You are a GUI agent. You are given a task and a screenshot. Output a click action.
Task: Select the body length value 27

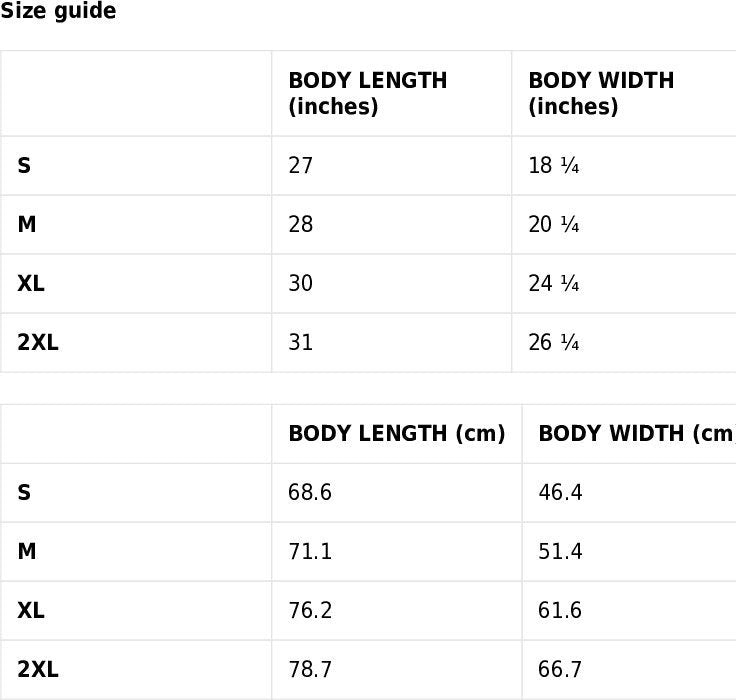[300, 166]
